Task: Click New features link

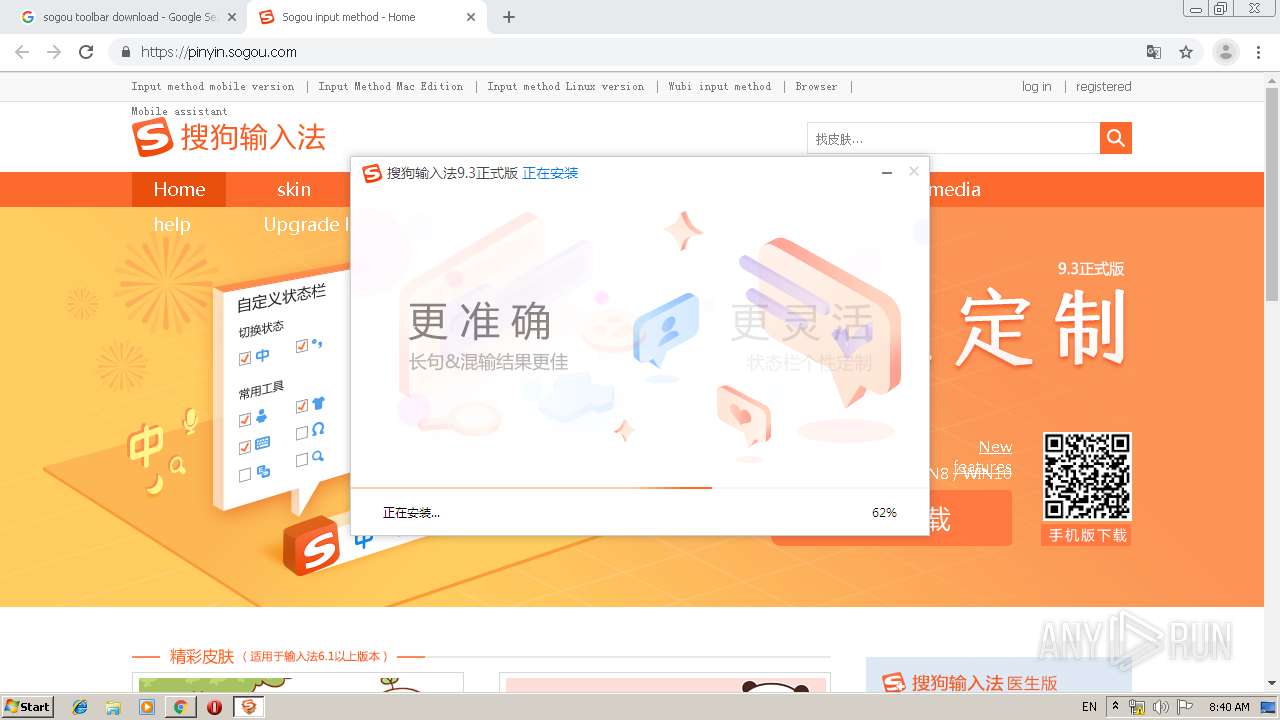Action: (983, 457)
